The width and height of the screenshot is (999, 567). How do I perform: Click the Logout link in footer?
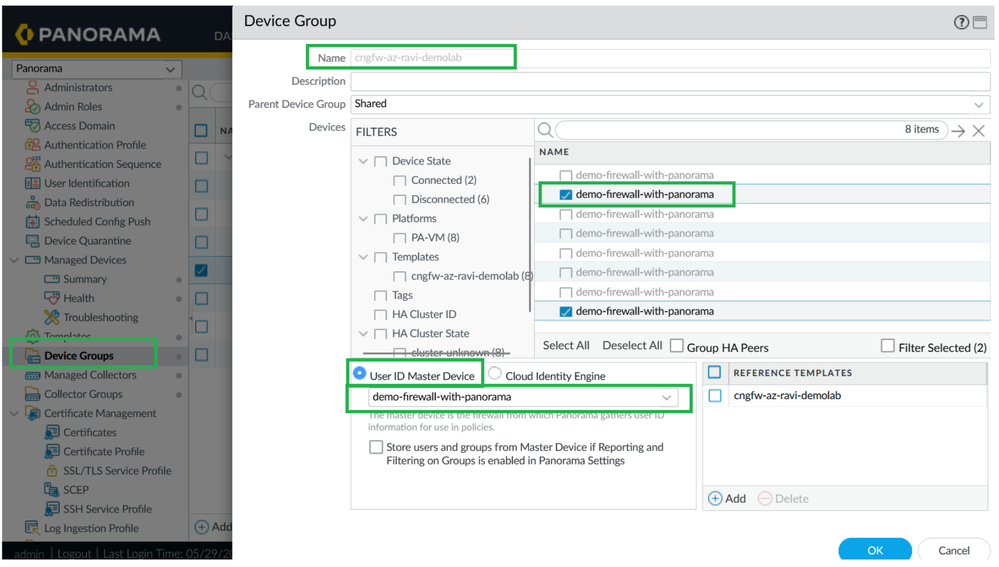click(x=74, y=553)
